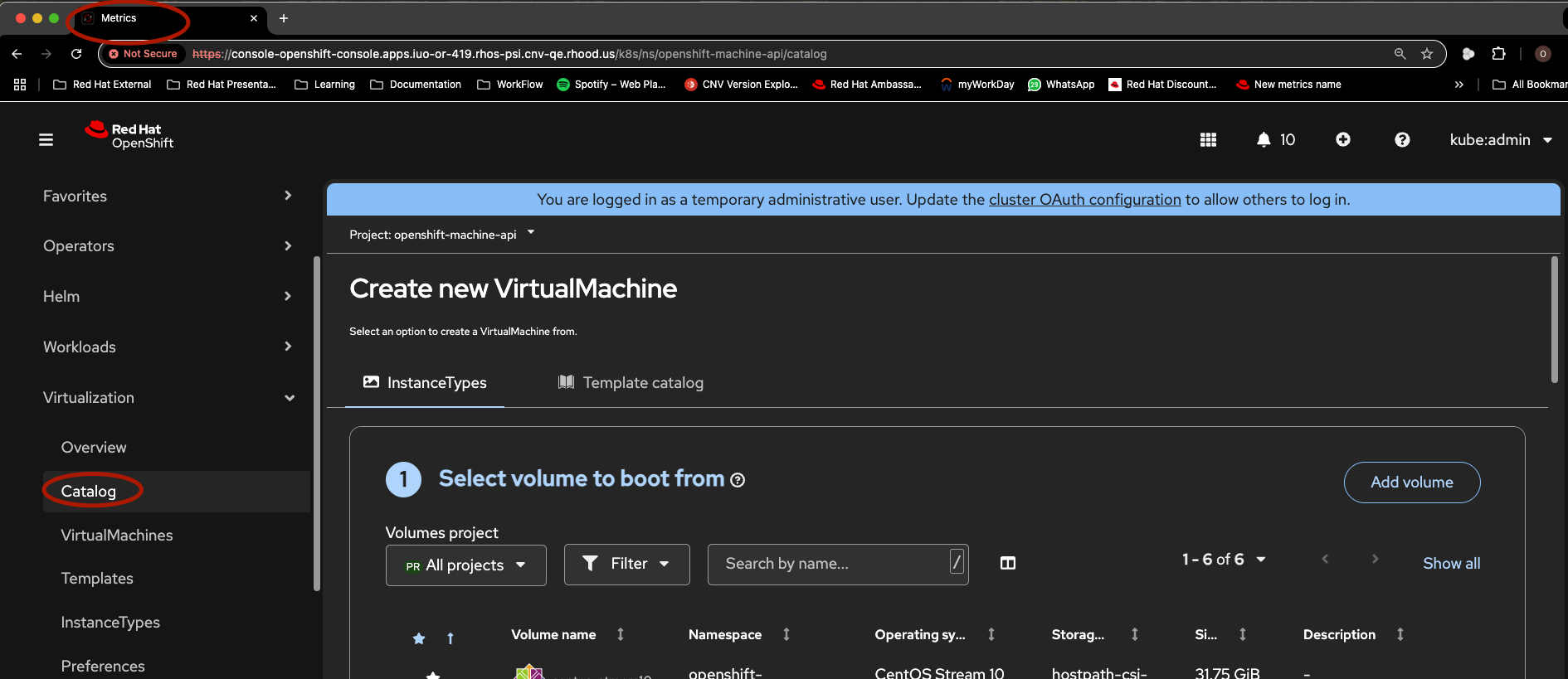Switch to the Template catalog tab
The width and height of the screenshot is (1568, 679).
[631, 383]
